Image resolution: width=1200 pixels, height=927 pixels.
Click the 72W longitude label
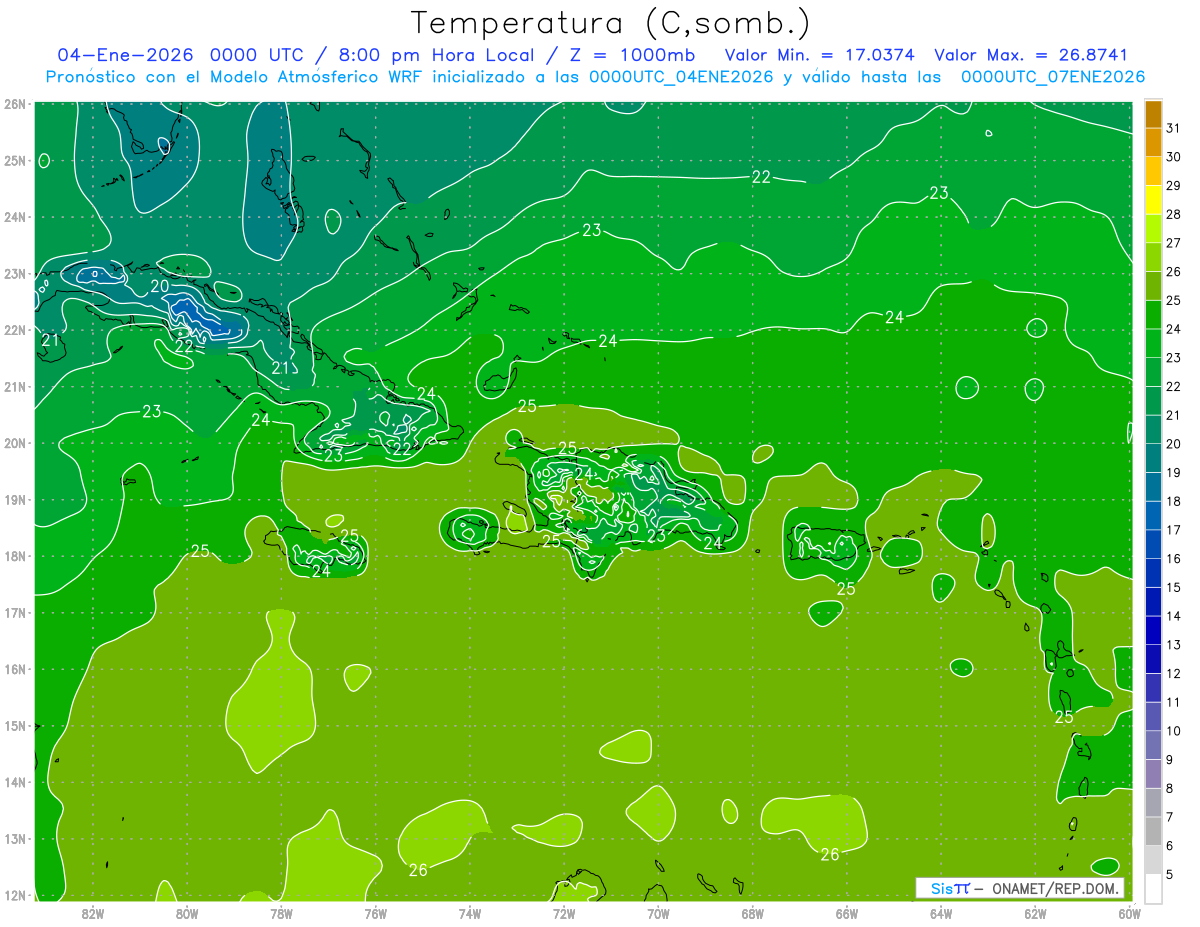(564, 913)
